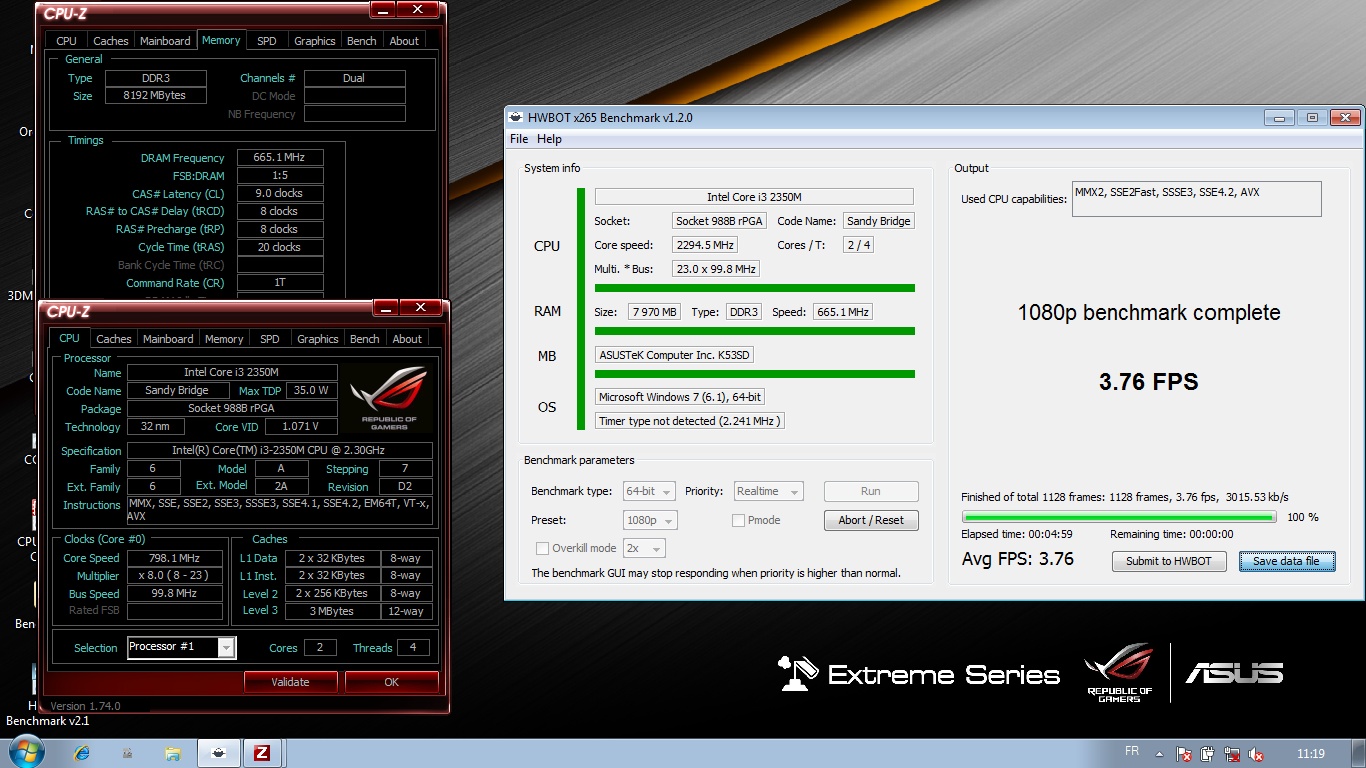
Task: Open the Help menu in HWBOT
Action: pyautogui.click(x=549, y=139)
